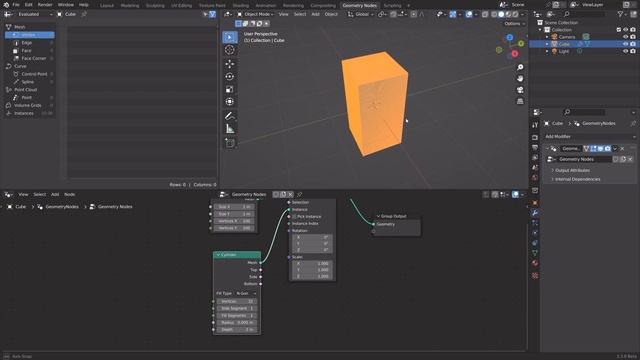
Task: Select Instances domain in spreadsheet
Action: click(29, 113)
